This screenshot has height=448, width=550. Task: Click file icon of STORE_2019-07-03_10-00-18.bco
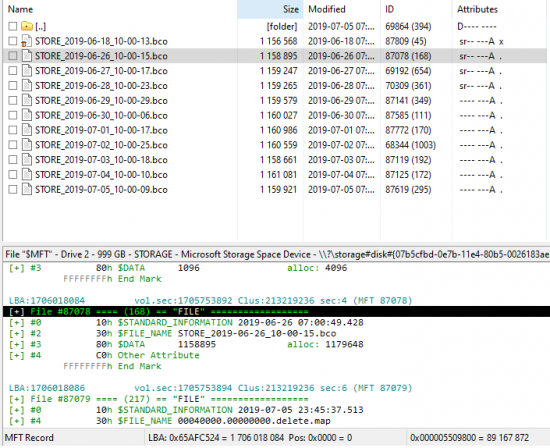tap(27, 160)
